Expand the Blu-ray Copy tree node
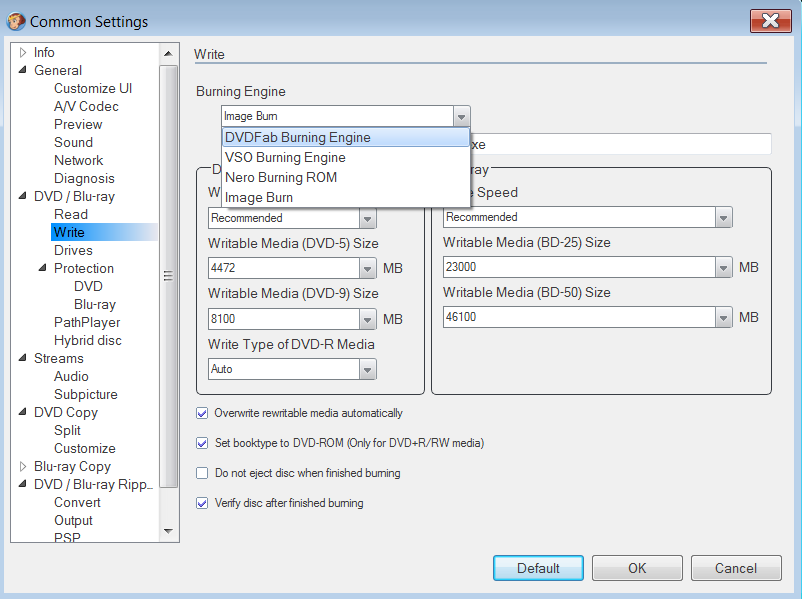The width and height of the screenshot is (802, 599). (x=23, y=466)
